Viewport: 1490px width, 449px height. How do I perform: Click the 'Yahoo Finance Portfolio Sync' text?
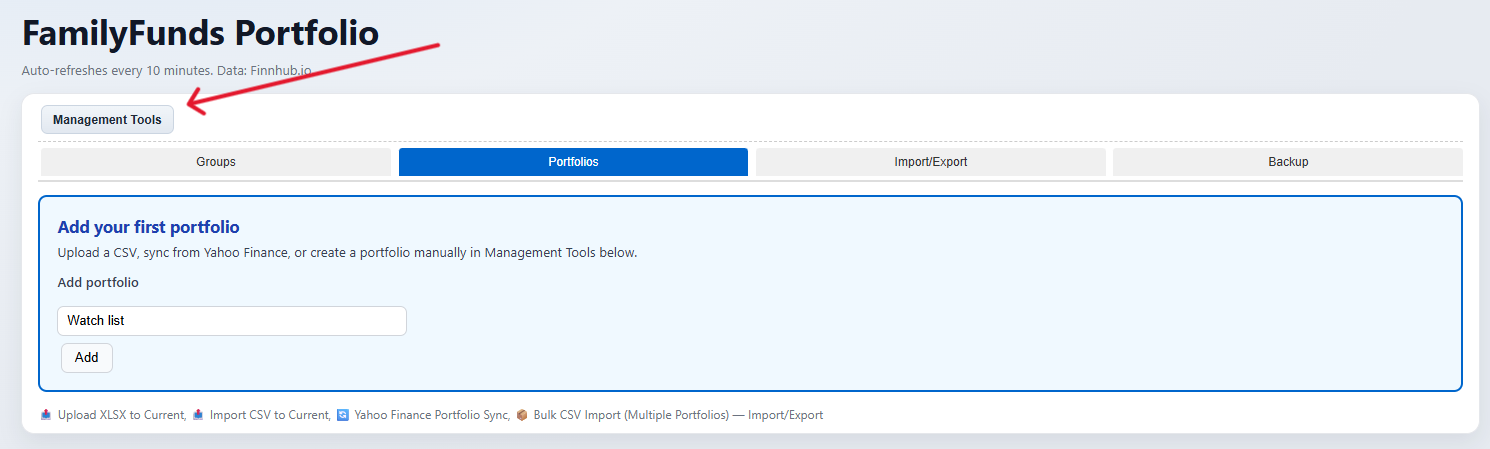[431, 415]
